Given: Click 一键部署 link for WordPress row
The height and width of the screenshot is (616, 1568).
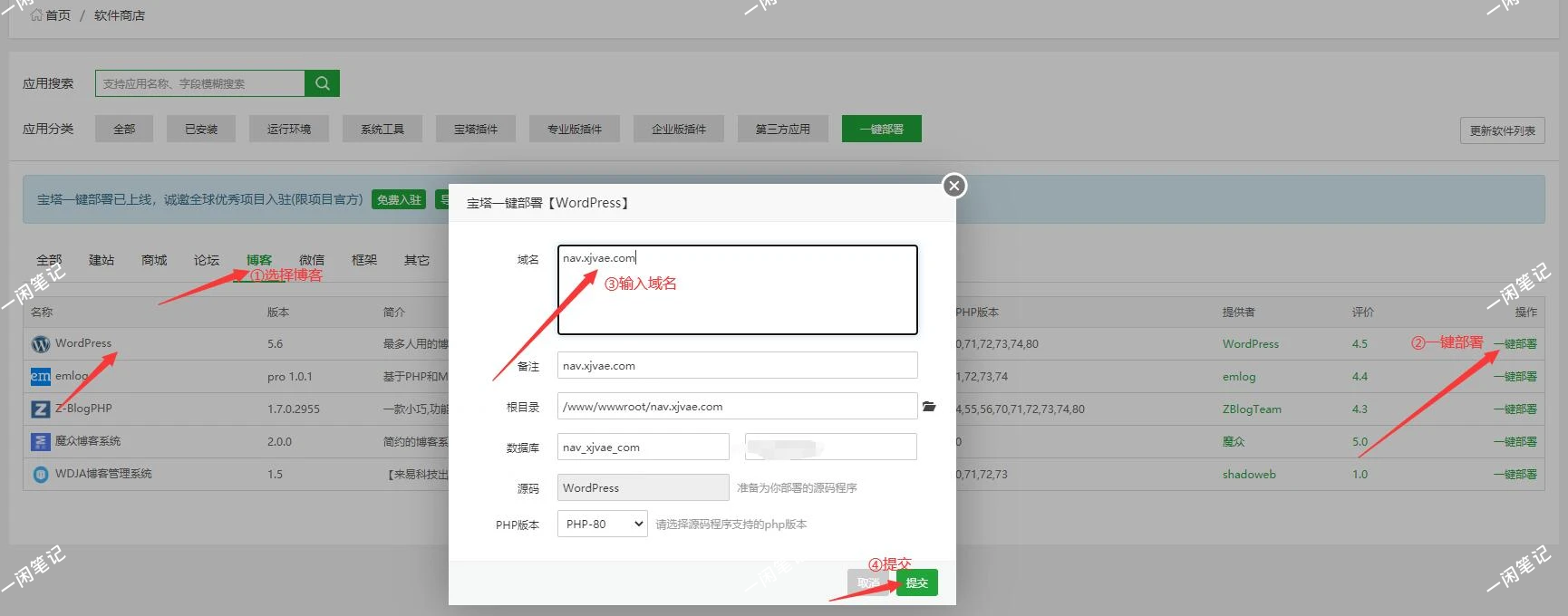Looking at the screenshot, I should (1515, 344).
